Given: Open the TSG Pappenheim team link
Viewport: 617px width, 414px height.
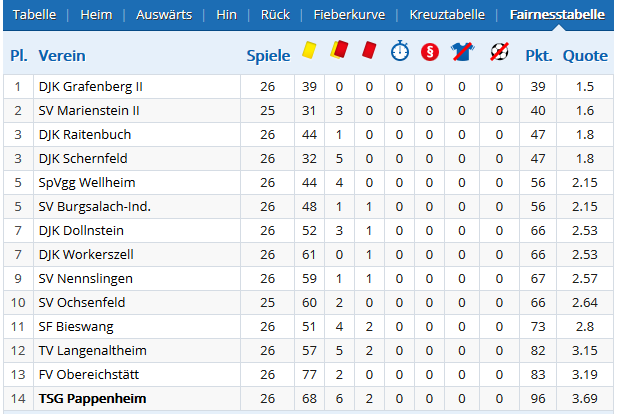Looking at the screenshot, I should (92, 399).
